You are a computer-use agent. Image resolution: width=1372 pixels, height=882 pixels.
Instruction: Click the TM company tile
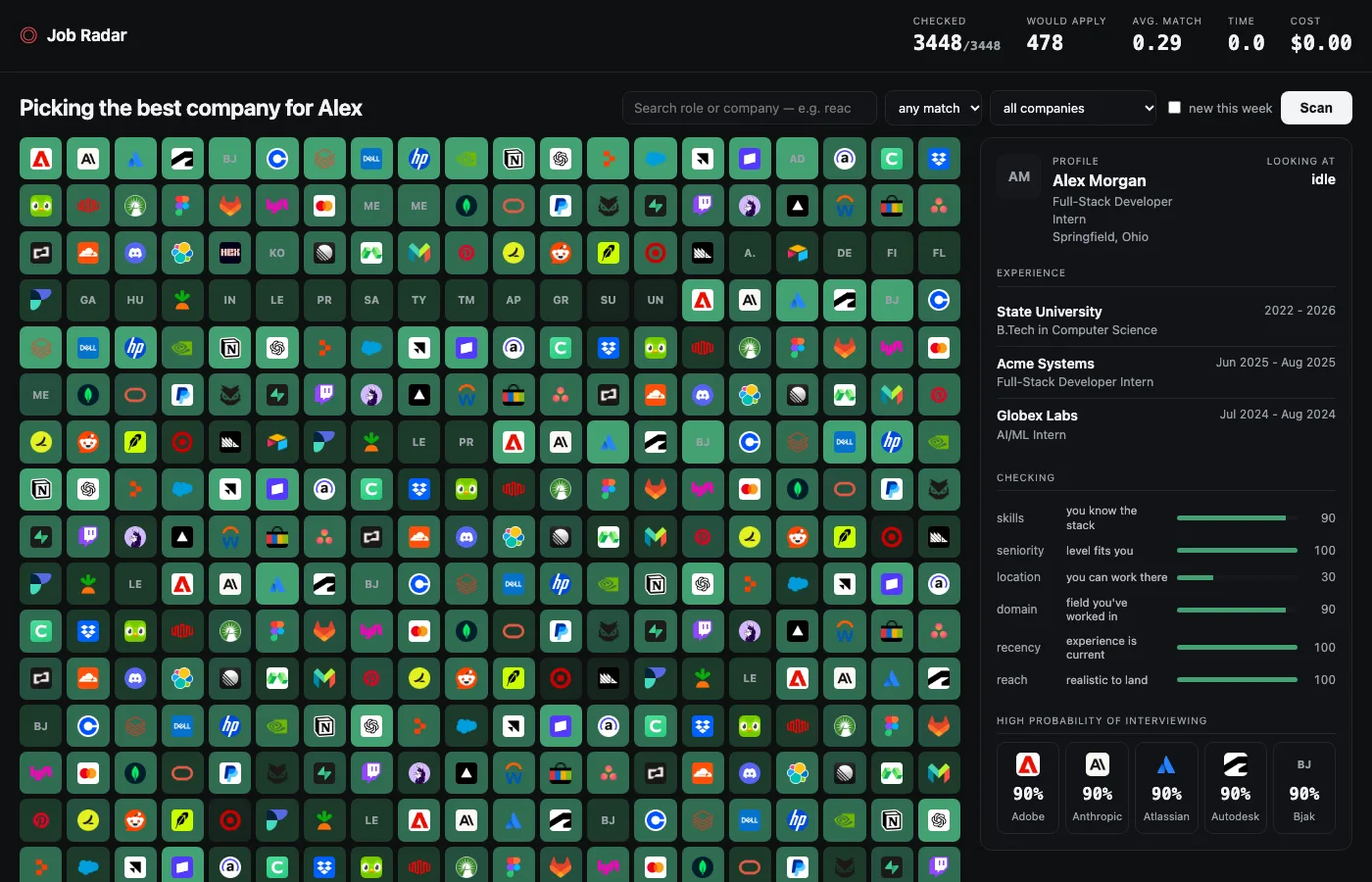[x=466, y=300]
